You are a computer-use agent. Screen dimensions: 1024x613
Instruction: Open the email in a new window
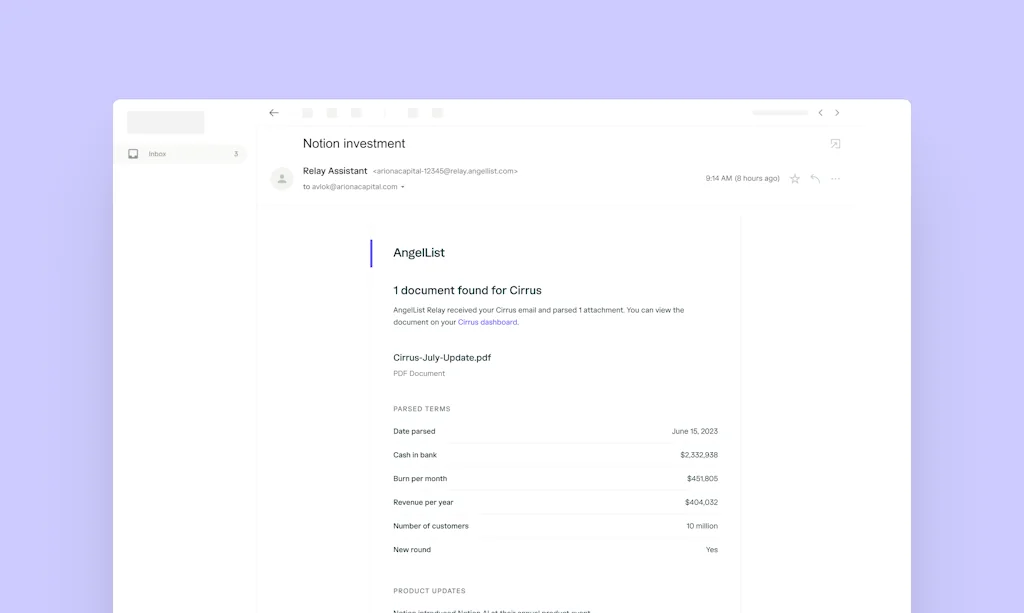coord(835,144)
